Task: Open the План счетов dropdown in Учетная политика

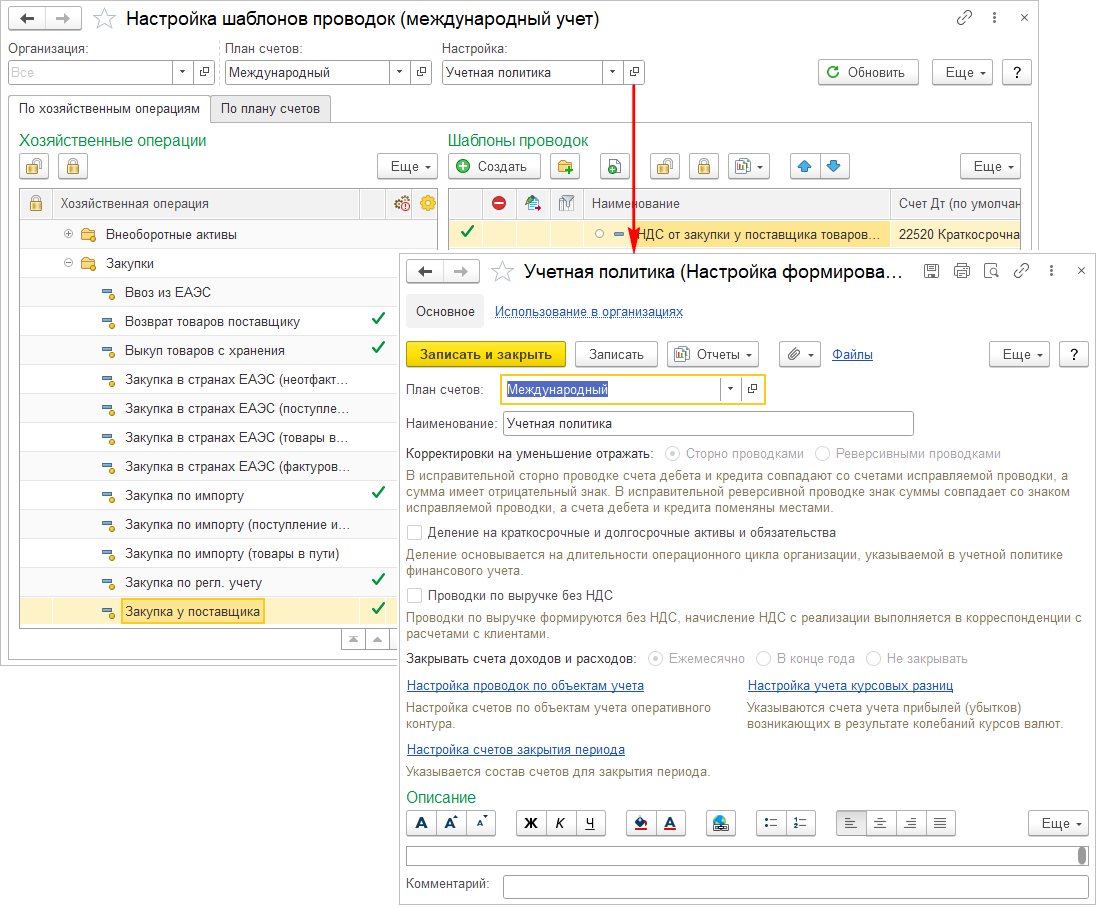Action: pos(730,389)
